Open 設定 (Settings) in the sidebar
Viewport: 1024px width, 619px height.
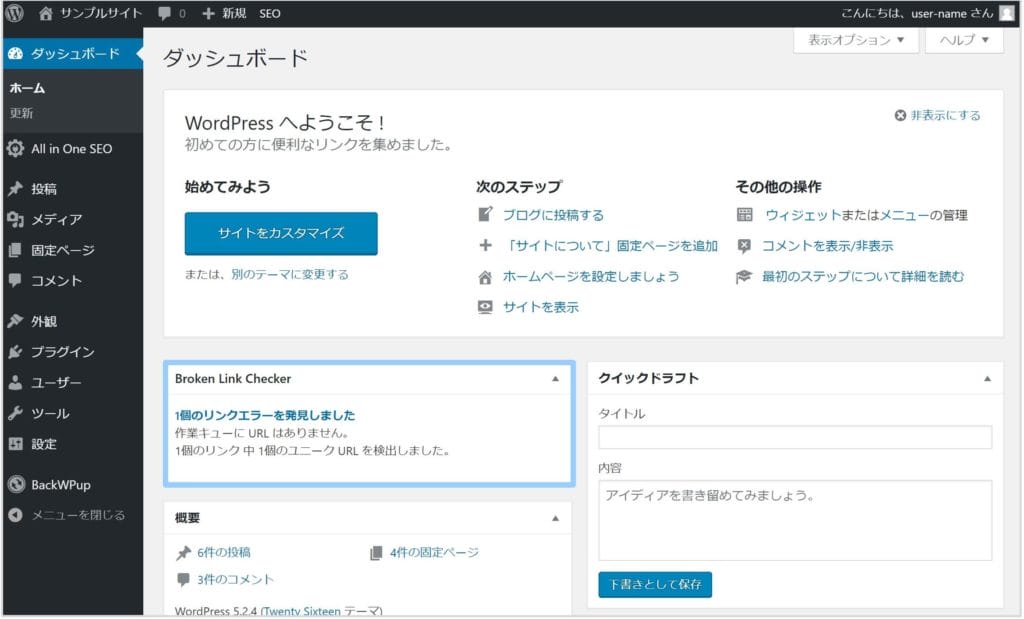(43, 443)
